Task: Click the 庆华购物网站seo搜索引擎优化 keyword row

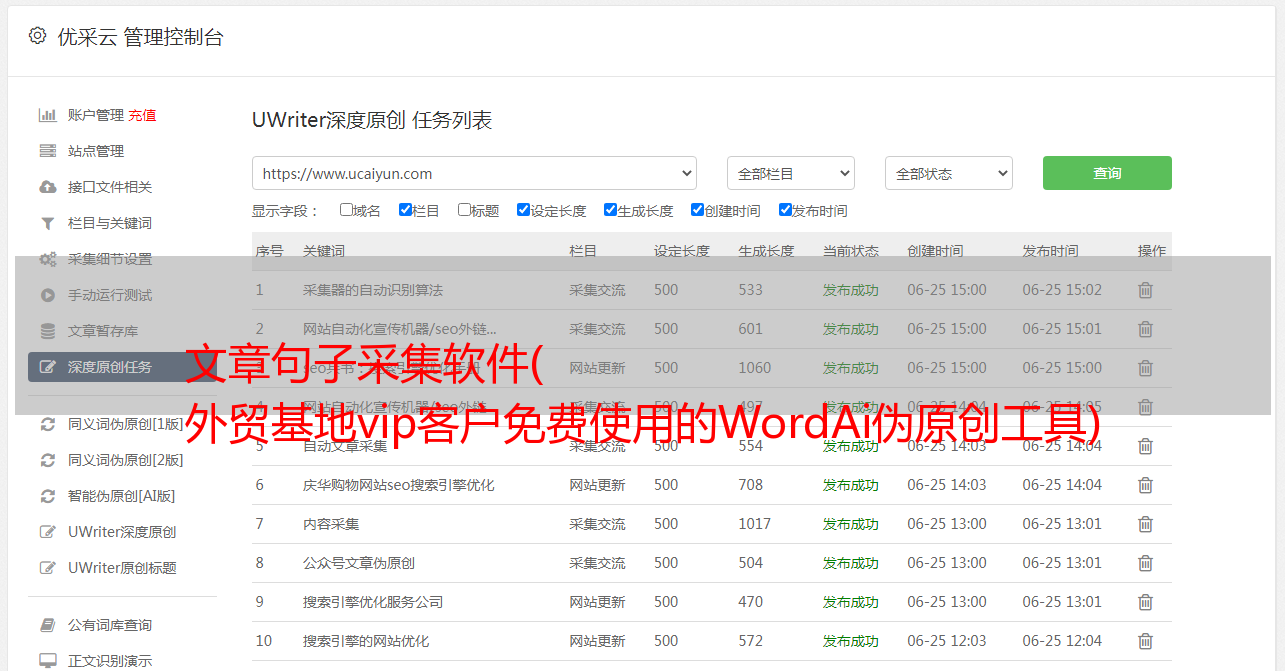Action: click(x=398, y=485)
